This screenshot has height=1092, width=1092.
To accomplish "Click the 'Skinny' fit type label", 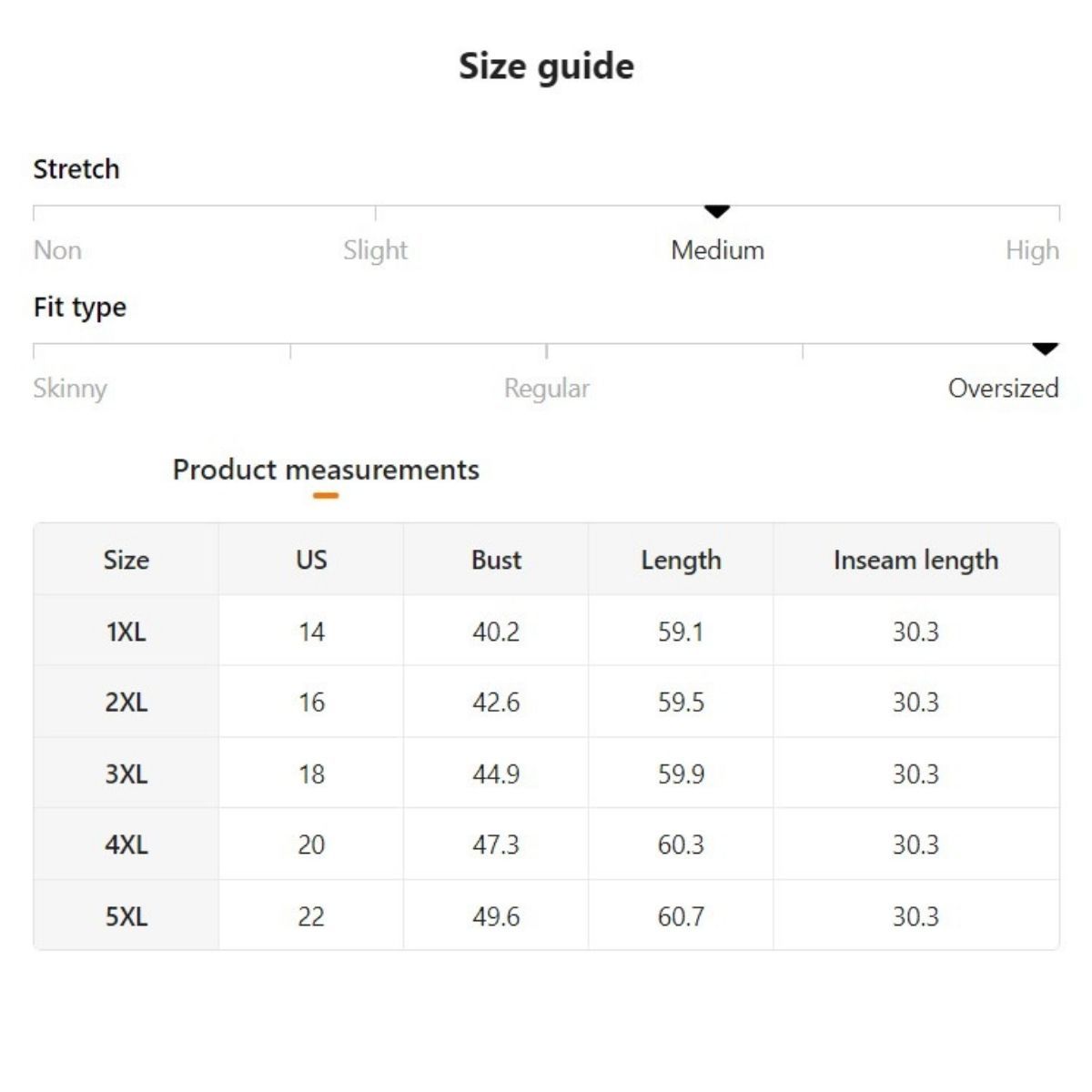I will pyautogui.click(x=70, y=389).
